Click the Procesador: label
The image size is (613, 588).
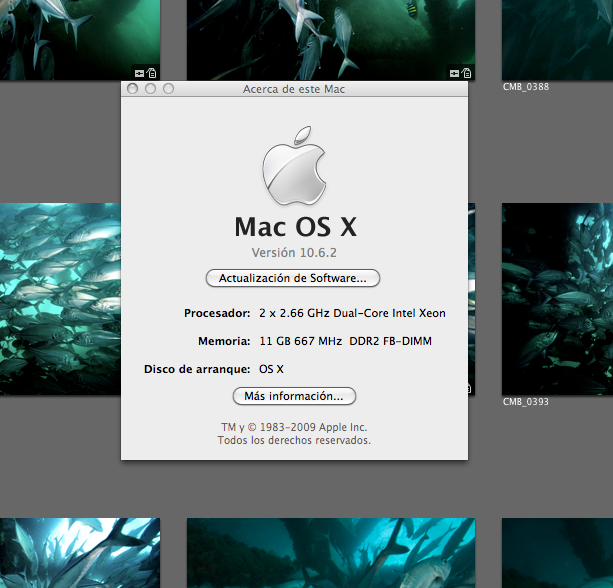pyautogui.click(x=217, y=313)
